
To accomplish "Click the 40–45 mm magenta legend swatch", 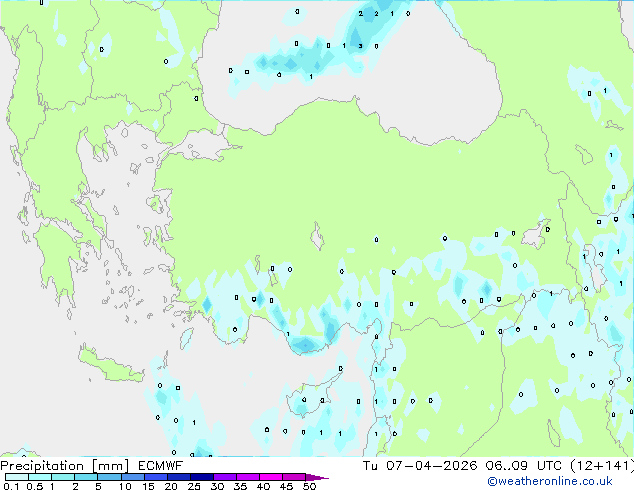I will (271, 477).
